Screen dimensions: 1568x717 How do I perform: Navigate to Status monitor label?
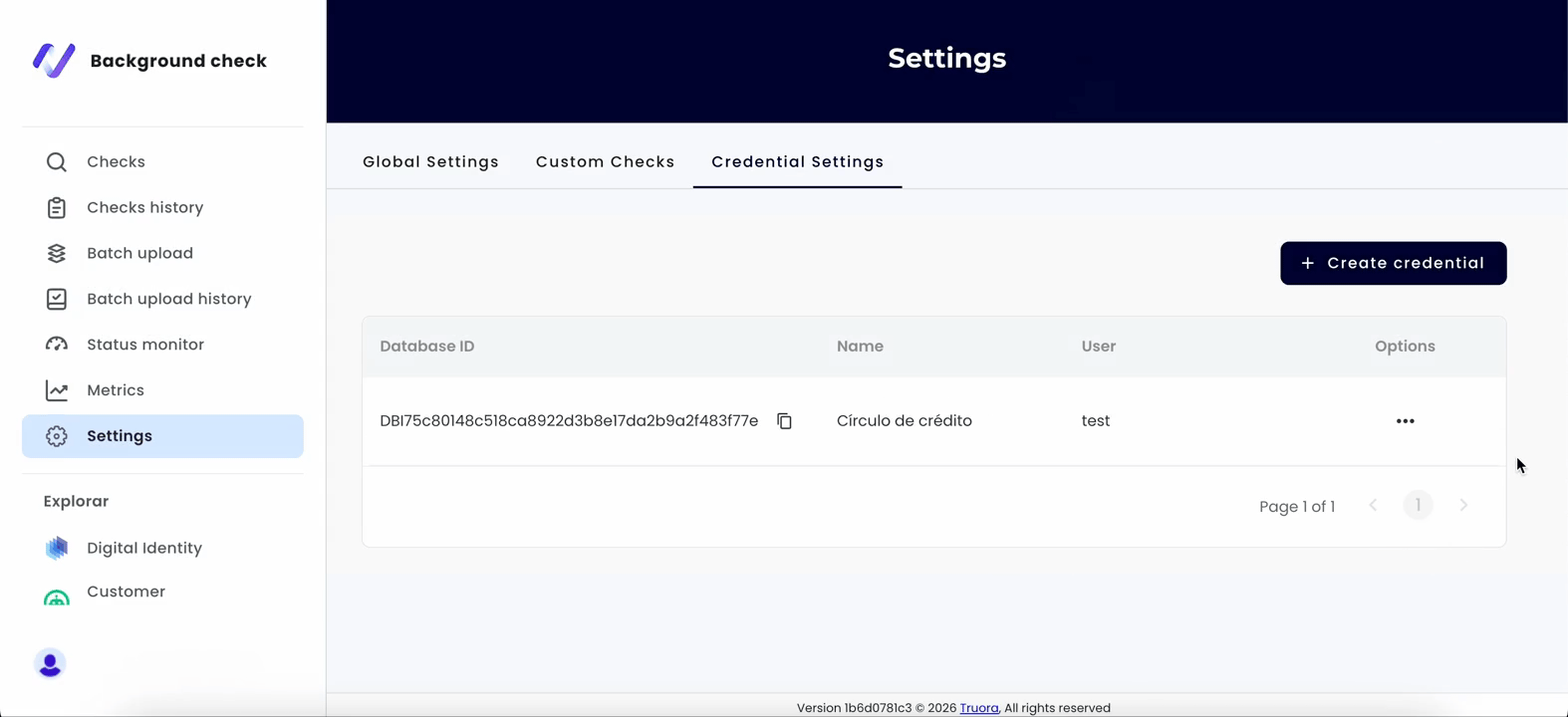pyautogui.click(x=144, y=345)
